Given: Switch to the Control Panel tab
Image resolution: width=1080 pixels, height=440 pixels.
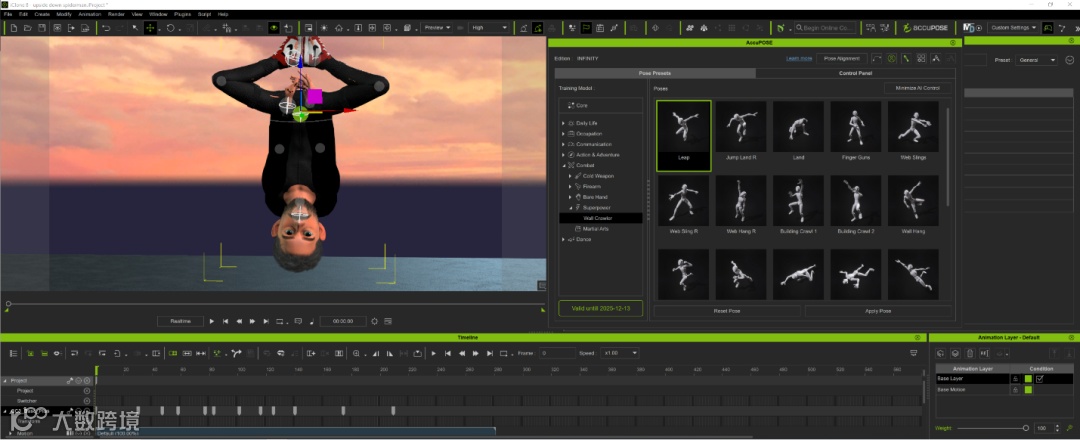Looking at the screenshot, I should pos(854,73).
